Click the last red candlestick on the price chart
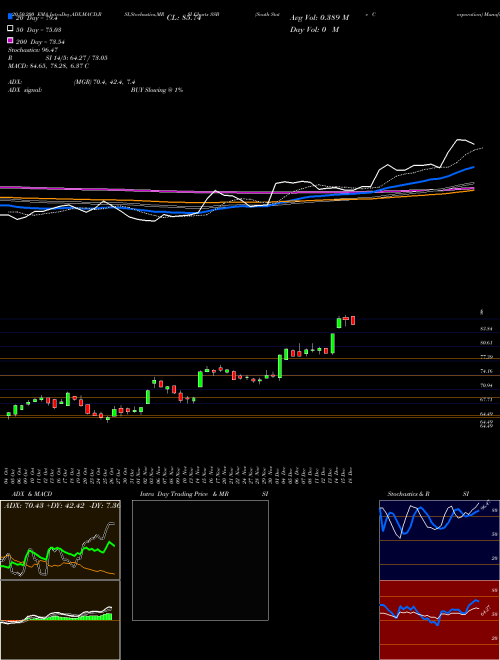The height and width of the screenshot is (660, 500). (x=353, y=320)
